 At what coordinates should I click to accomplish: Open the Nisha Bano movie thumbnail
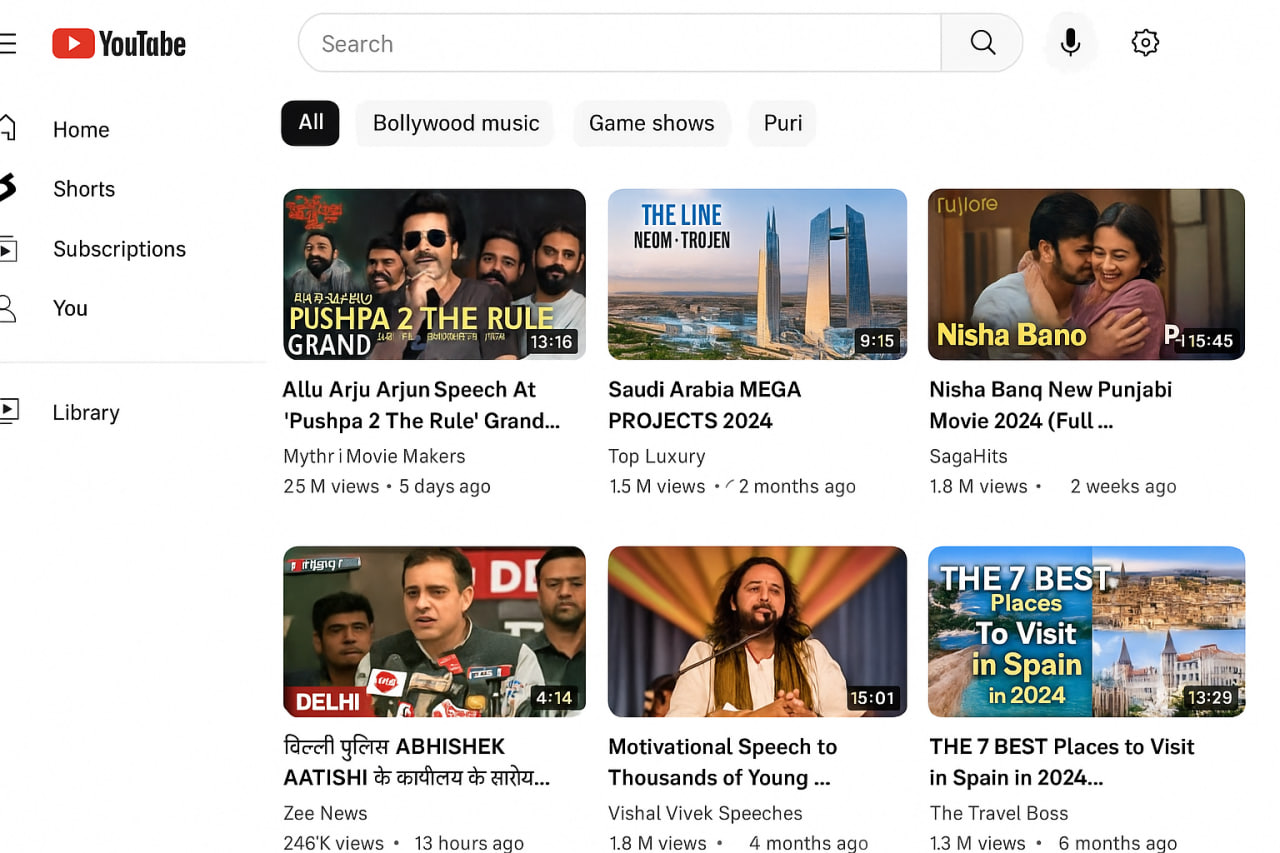1086,274
